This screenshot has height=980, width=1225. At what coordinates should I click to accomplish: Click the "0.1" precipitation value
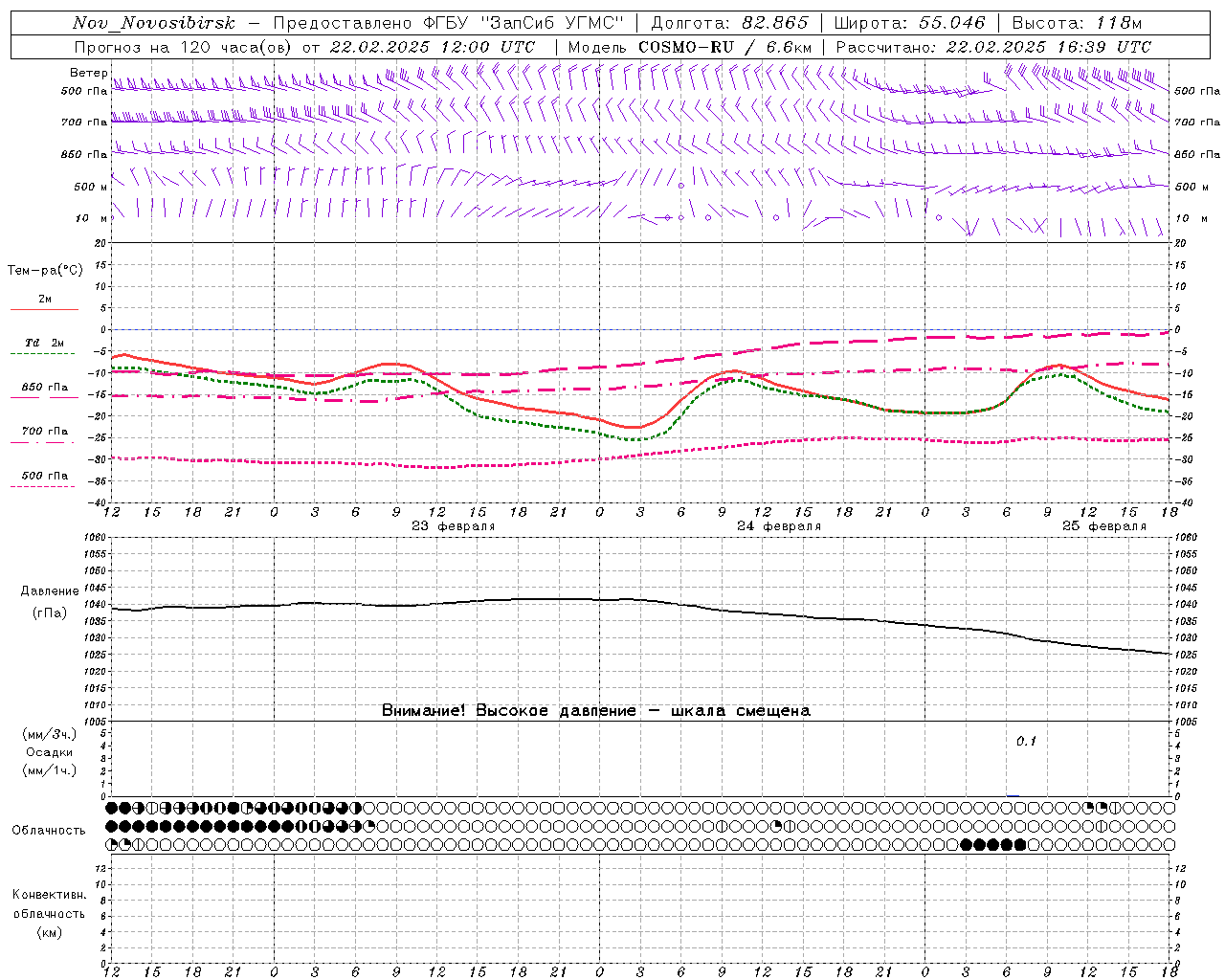[1026, 742]
